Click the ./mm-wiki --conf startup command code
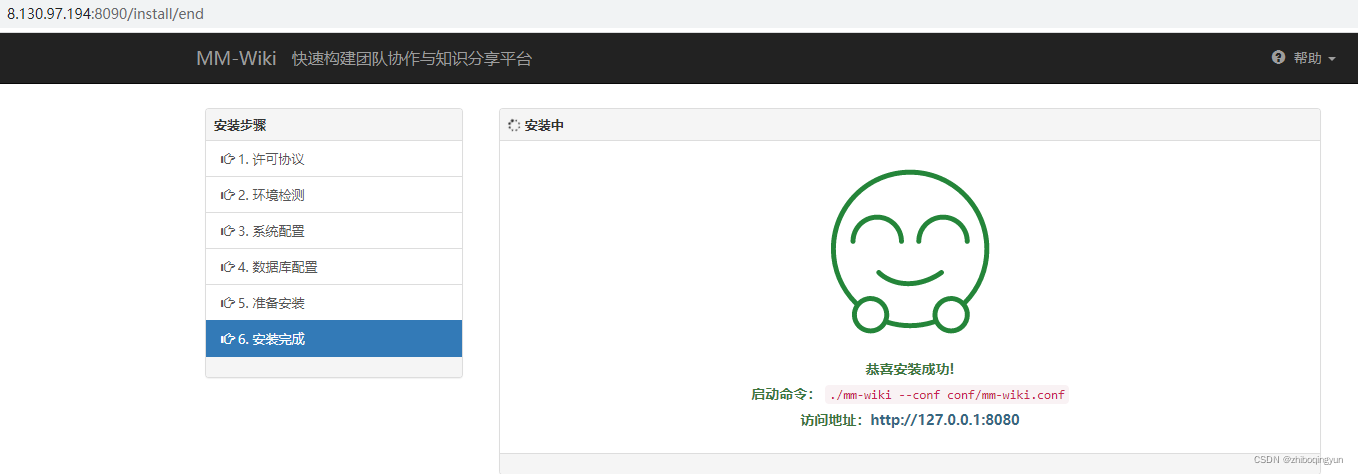Screen dimensions: 1358x474 click(x=947, y=395)
